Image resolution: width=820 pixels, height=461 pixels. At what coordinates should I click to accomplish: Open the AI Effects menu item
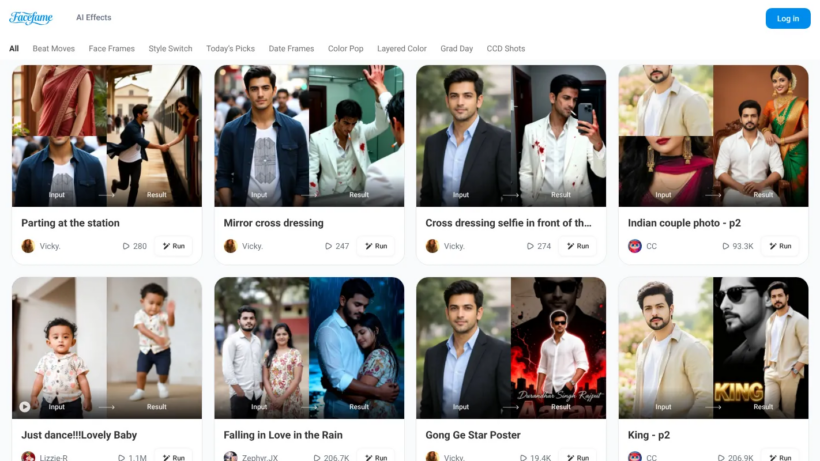94,17
